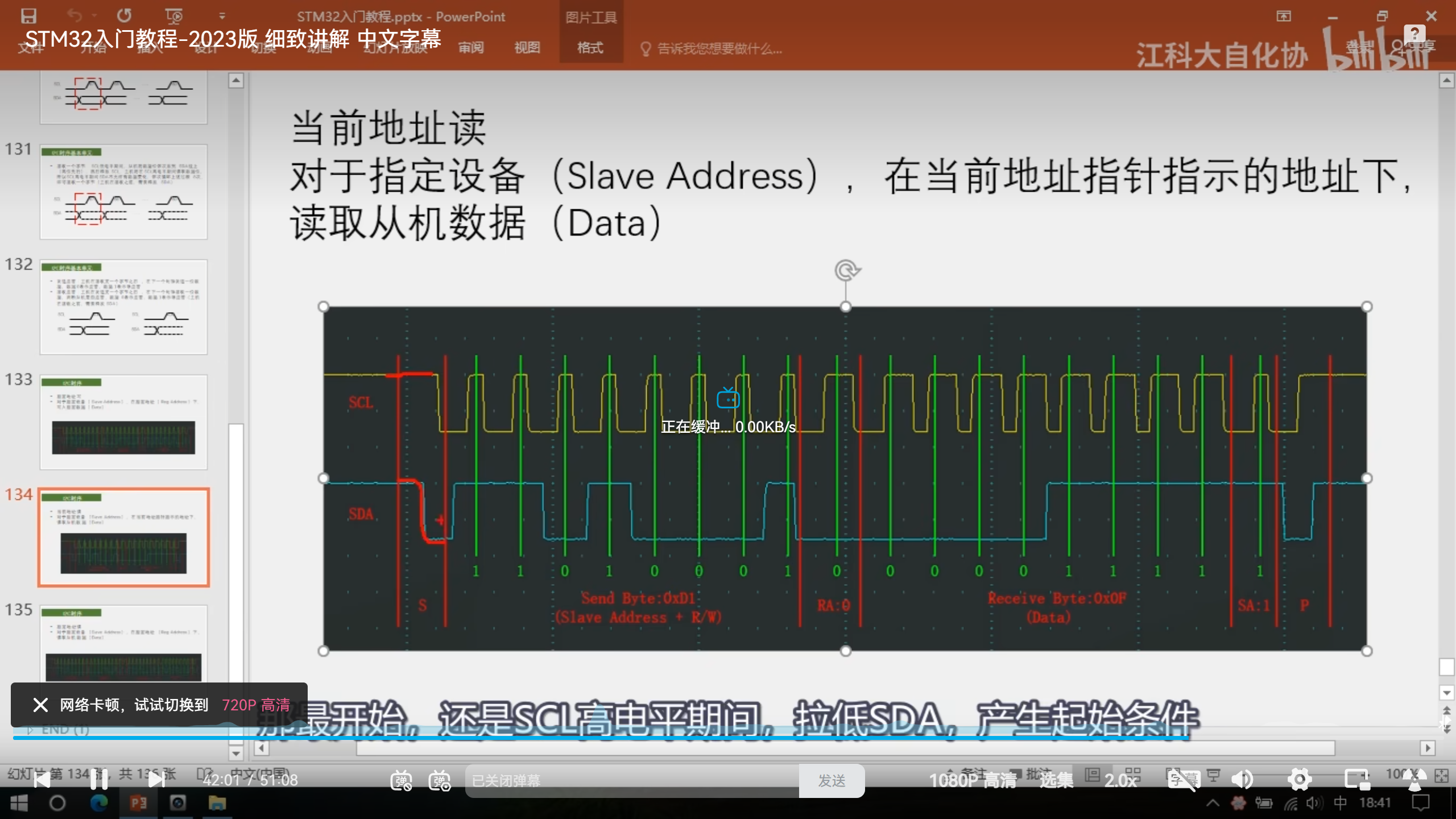Viewport: 1456px width, 819px height.
Task: Pause the video playback
Action: click(99, 780)
